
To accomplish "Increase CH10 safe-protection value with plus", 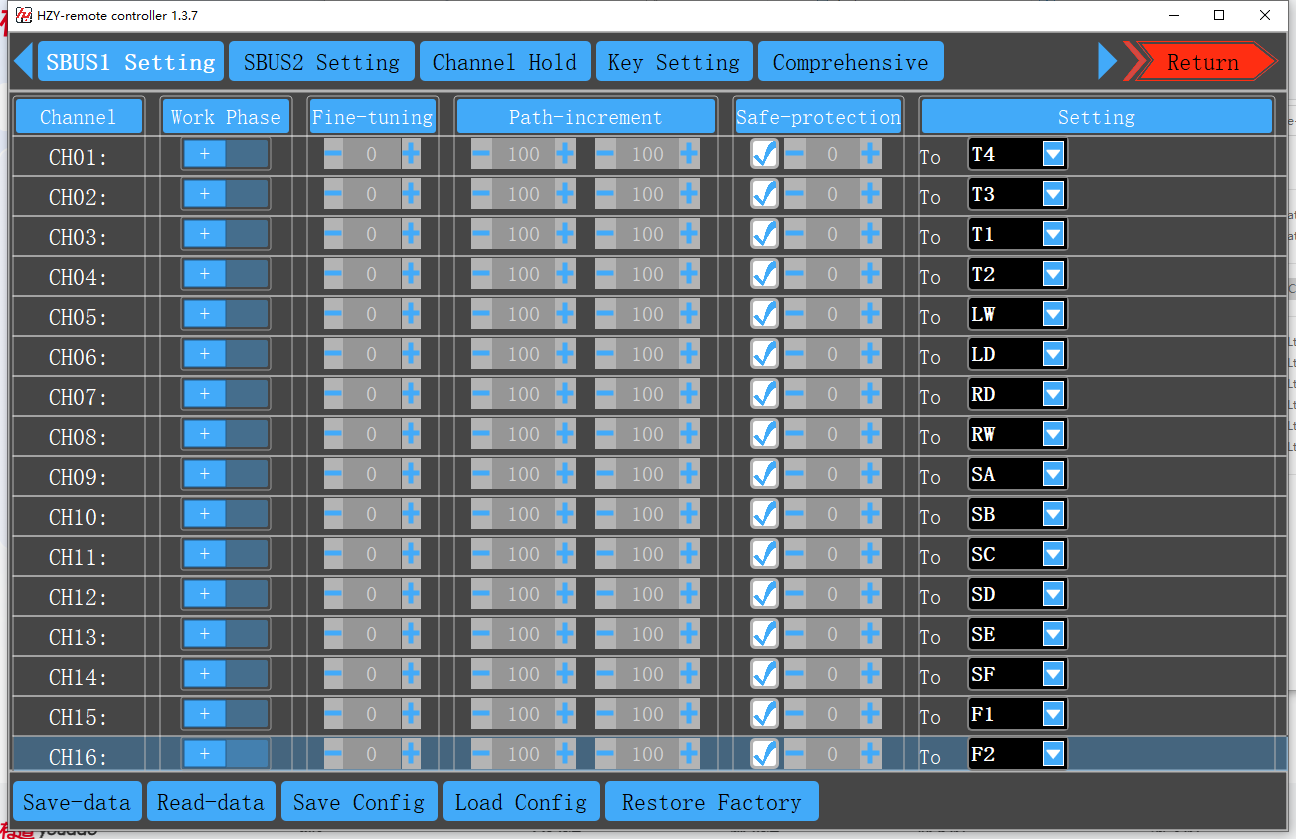I will tap(870, 514).
